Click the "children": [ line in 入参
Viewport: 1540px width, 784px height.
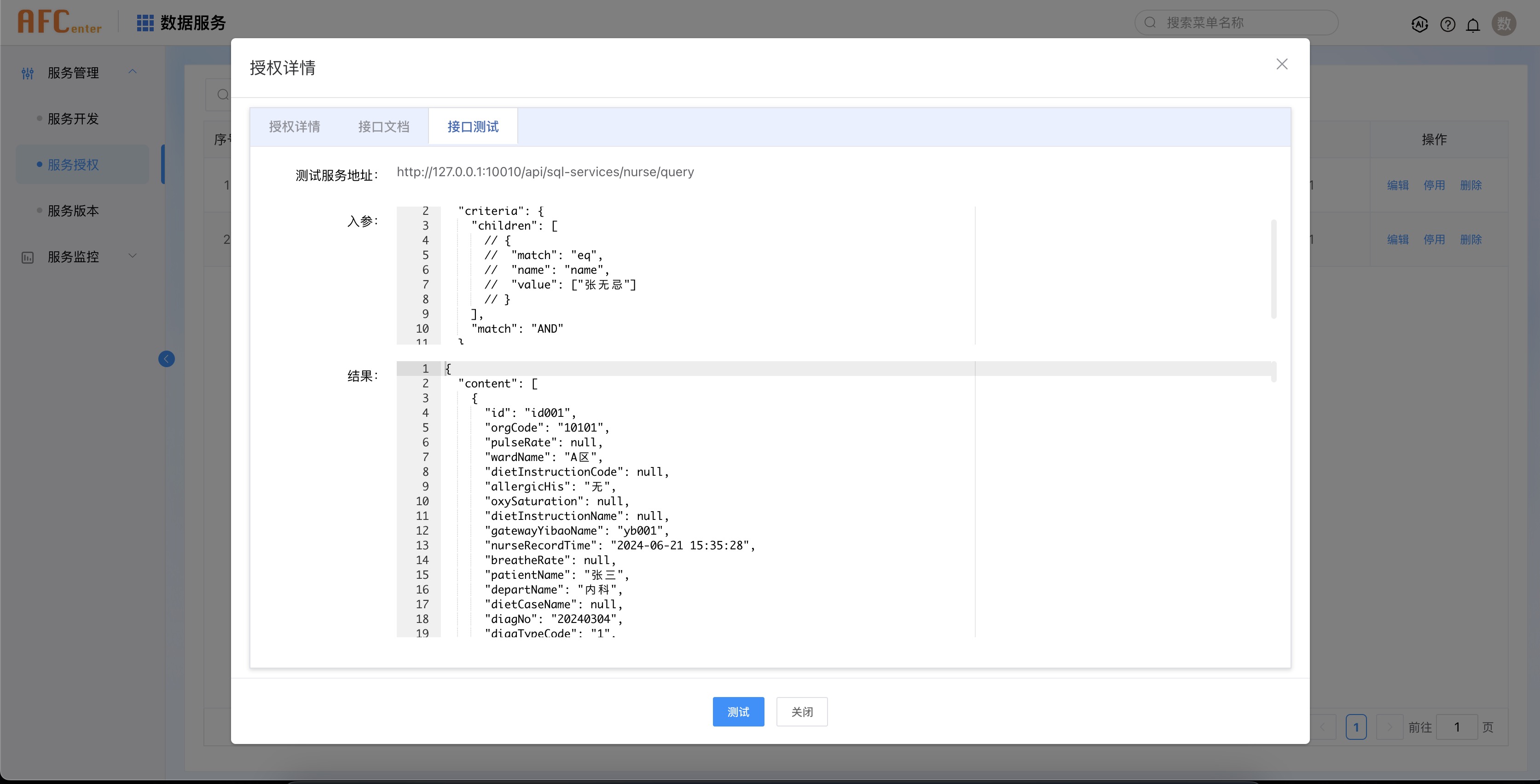(514, 226)
